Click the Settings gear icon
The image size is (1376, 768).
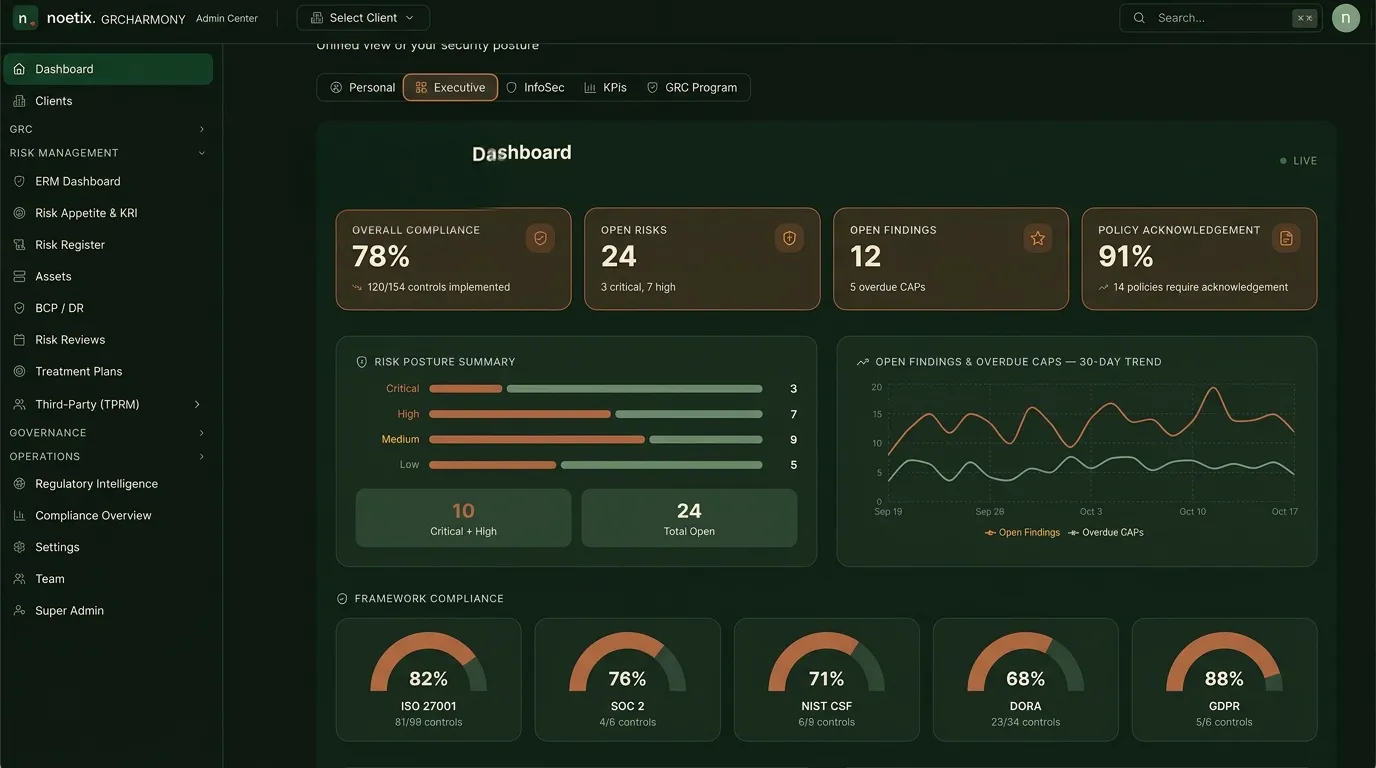19,547
